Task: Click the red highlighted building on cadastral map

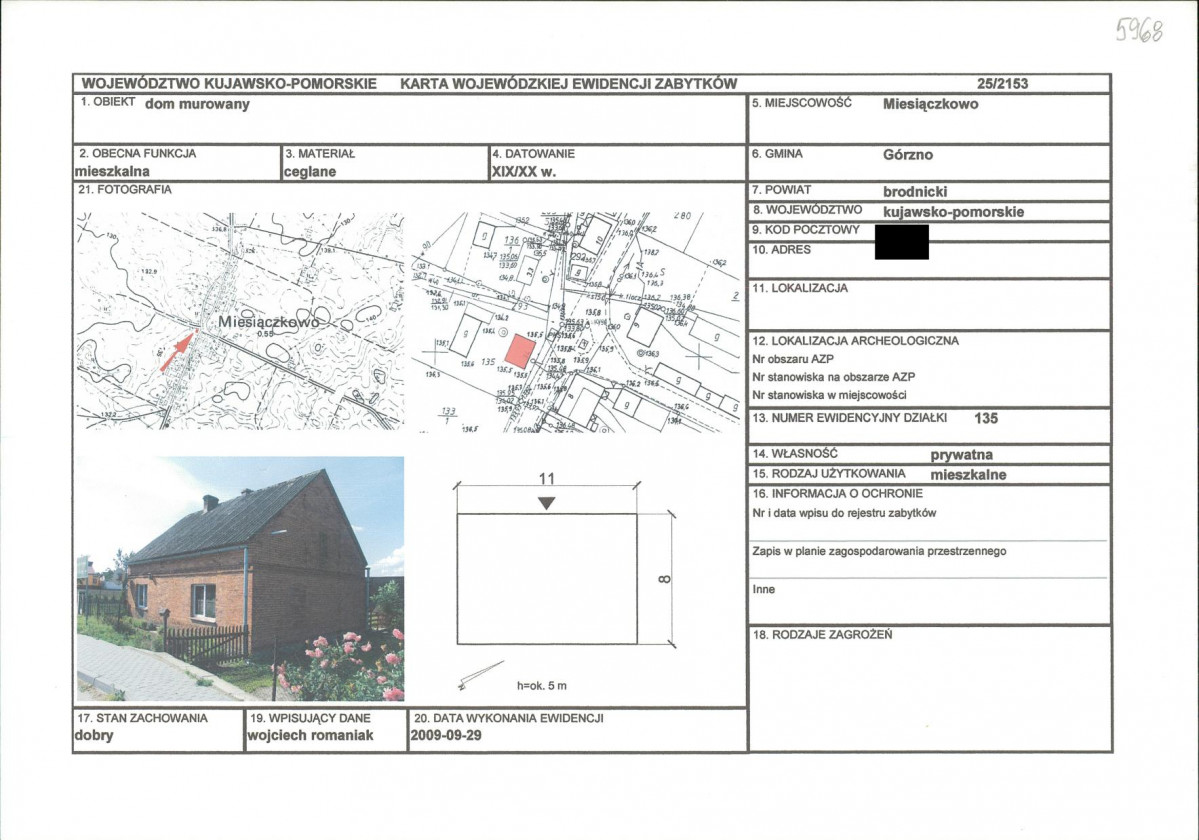Action: pyautogui.click(x=520, y=352)
